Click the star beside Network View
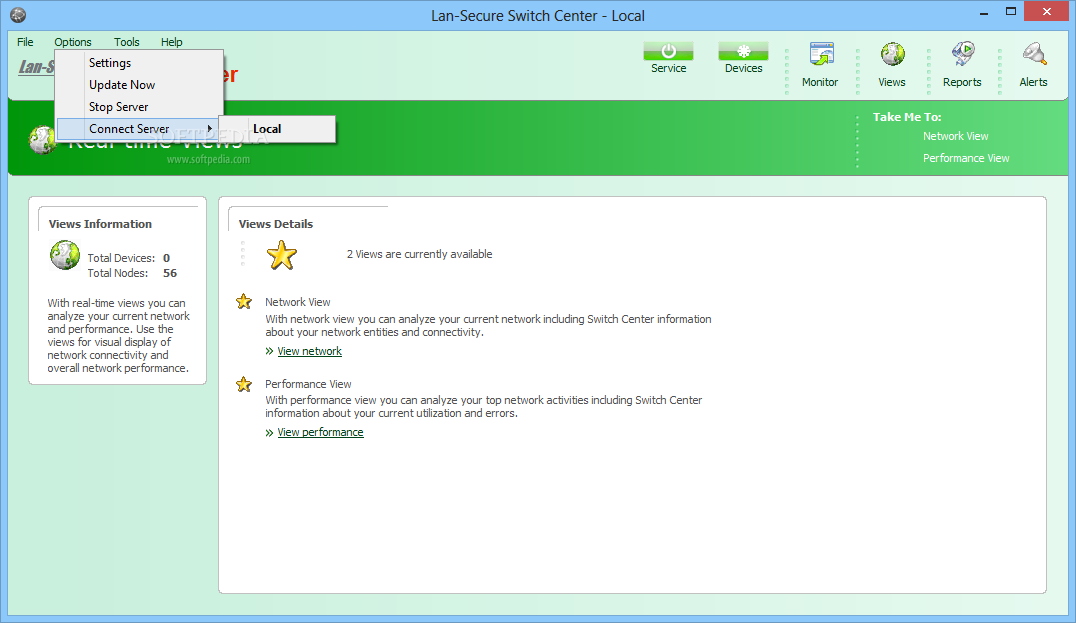The image size is (1076, 623). point(244,302)
